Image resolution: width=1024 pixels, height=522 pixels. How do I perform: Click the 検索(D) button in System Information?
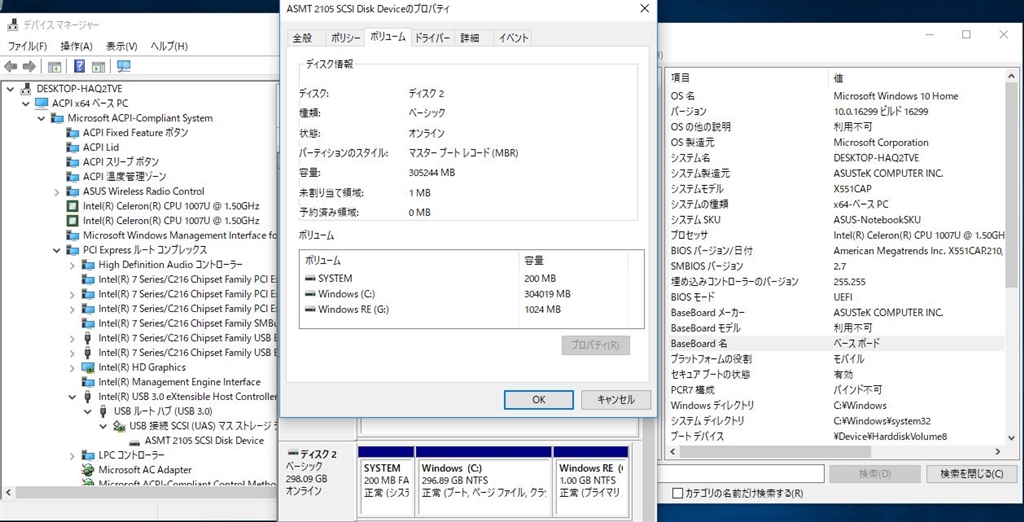tap(875, 474)
